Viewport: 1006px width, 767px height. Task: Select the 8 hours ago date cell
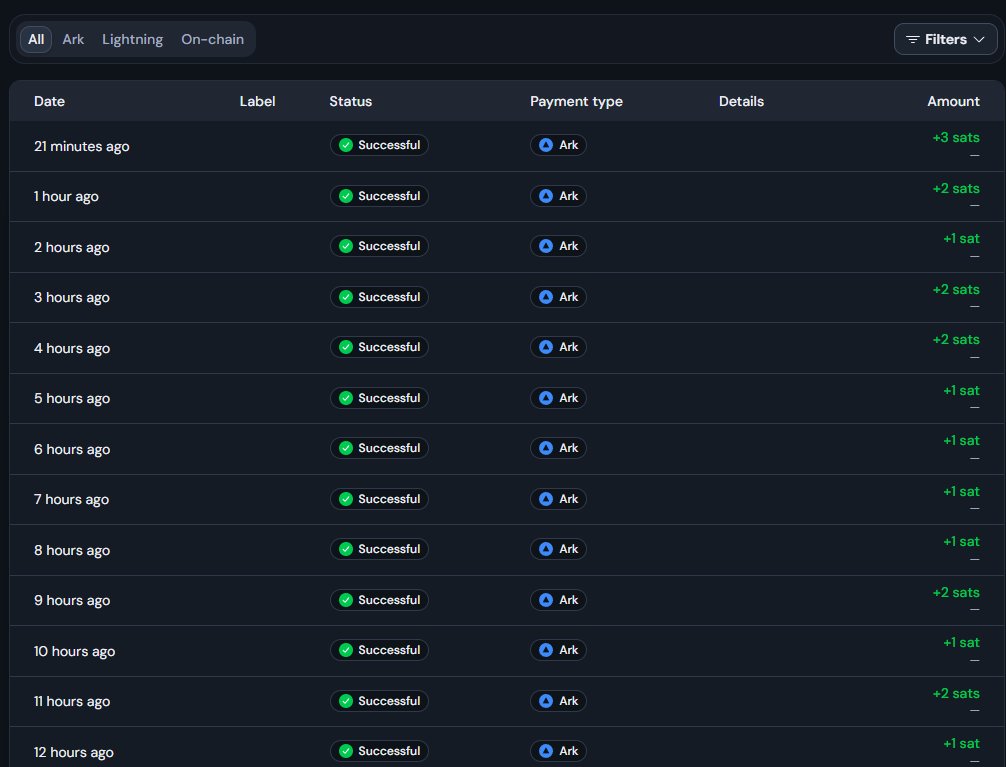[72, 551]
